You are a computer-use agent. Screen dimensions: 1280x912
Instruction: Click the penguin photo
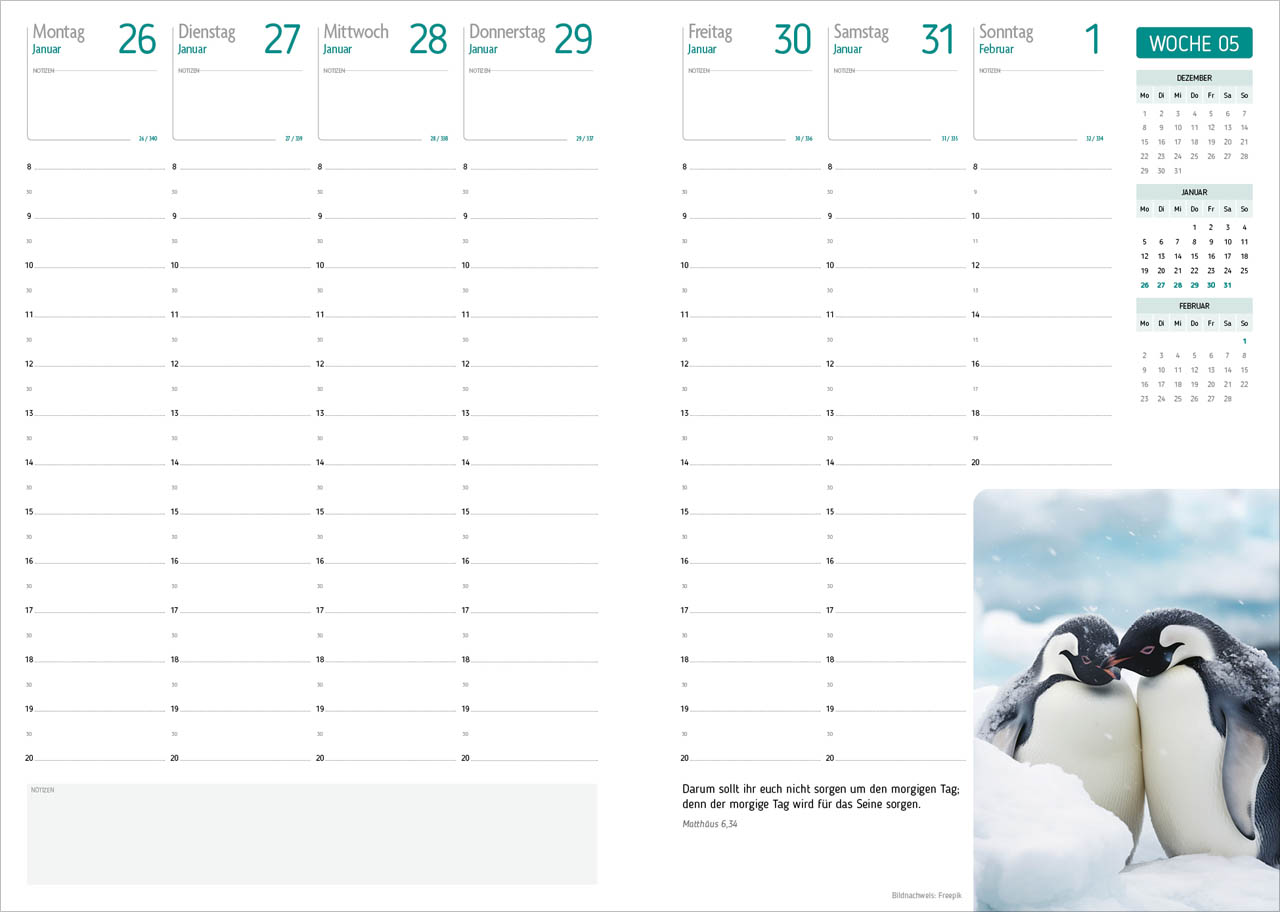click(1126, 700)
